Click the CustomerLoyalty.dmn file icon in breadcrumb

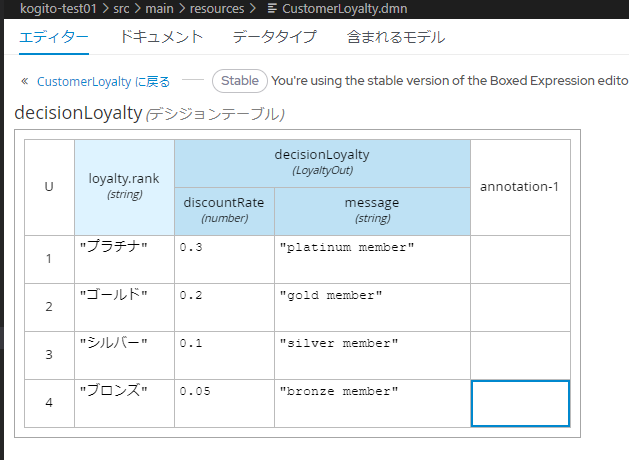pyautogui.click(x=272, y=8)
